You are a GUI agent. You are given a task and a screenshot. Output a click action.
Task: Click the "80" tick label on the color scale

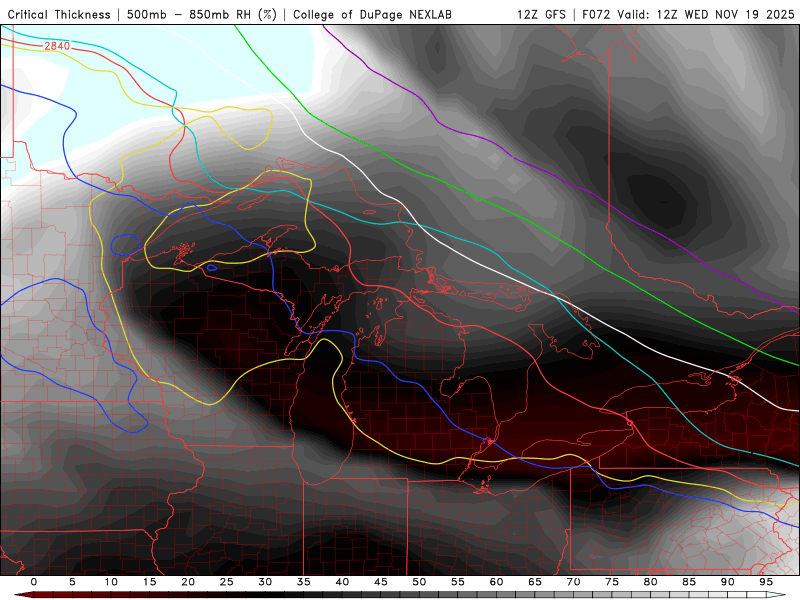(650, 582)
